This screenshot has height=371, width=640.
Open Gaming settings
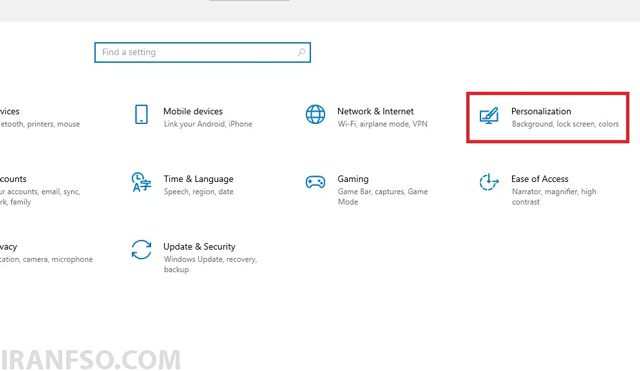click(353, 179)
